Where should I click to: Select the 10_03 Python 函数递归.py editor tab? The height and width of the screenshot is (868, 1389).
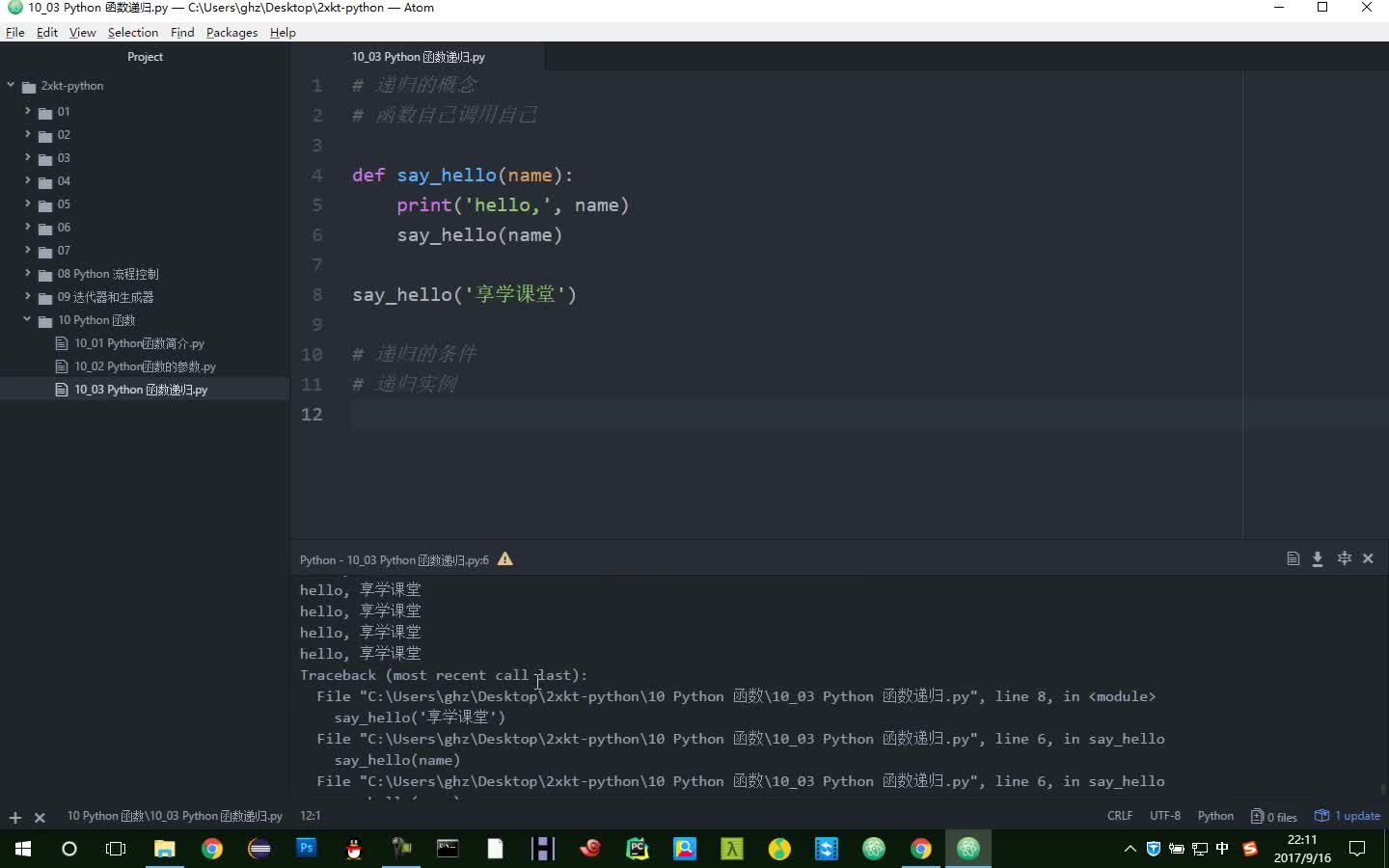(417, 56)
